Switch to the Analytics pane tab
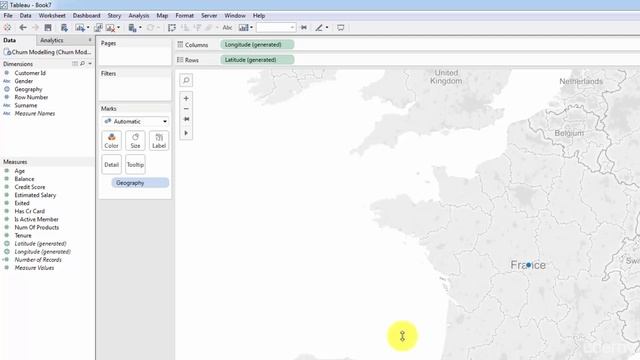The height and width of the screenshot is (360, 640). pyautogui.click(x=52, y=40)
